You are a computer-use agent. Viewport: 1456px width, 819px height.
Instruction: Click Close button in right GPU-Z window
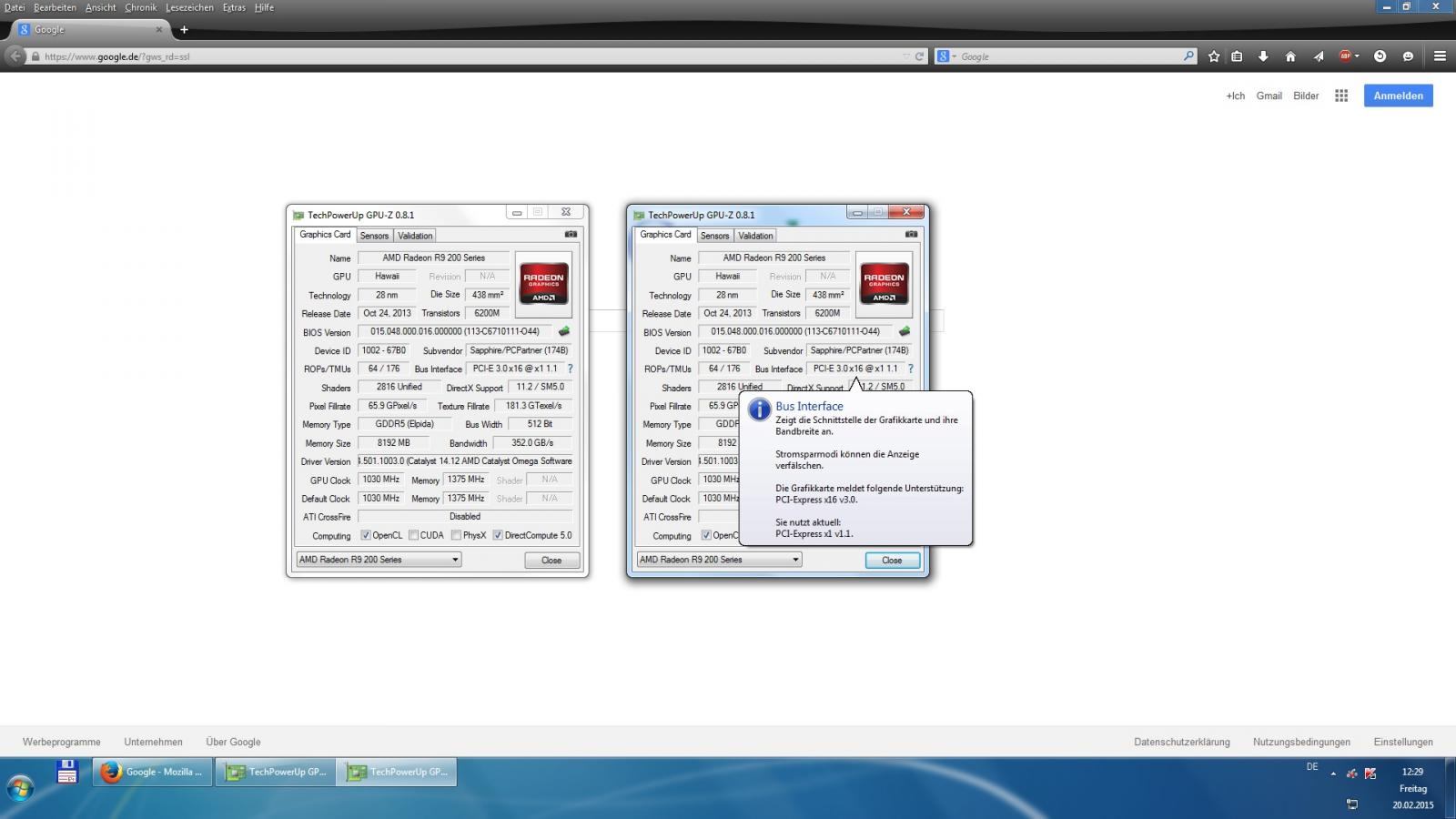point(892,561)
